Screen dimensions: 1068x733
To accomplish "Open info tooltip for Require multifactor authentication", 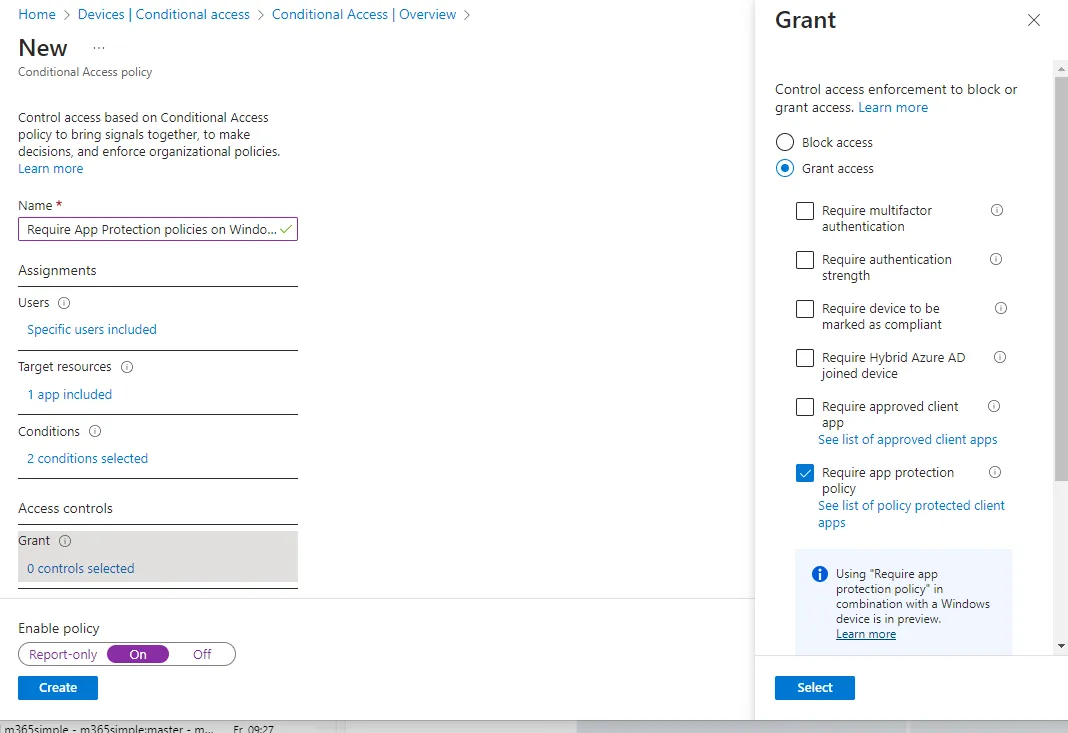I will [996, 211].
